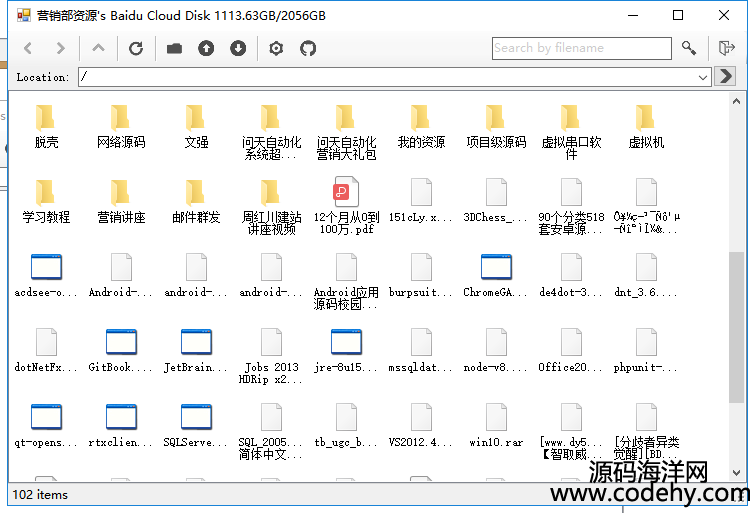Select the JetBrain... executable
The height and width of the screenshot is (513, 755).
tap(196, 351)
